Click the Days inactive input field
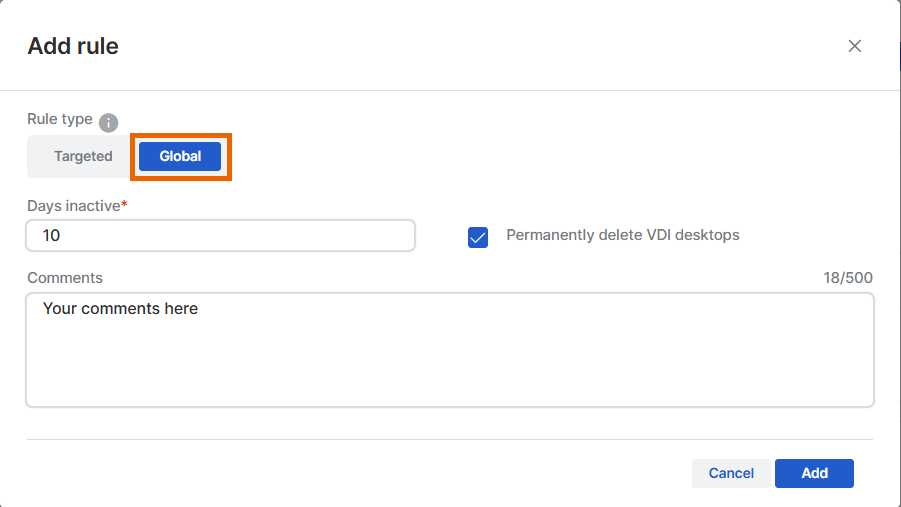This screenshot has width=901, height=507. tap(220, 236)
